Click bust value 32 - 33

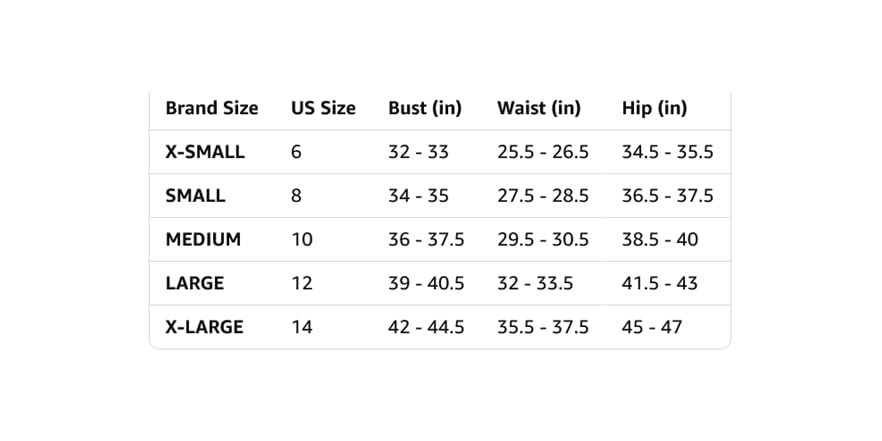(418, 152)
